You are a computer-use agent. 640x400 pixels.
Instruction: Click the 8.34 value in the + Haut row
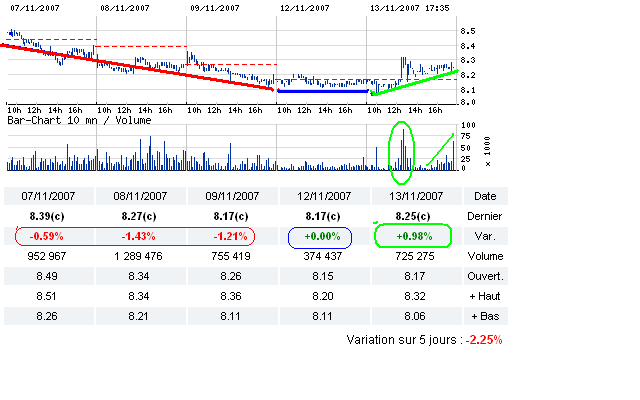(139, 296)
